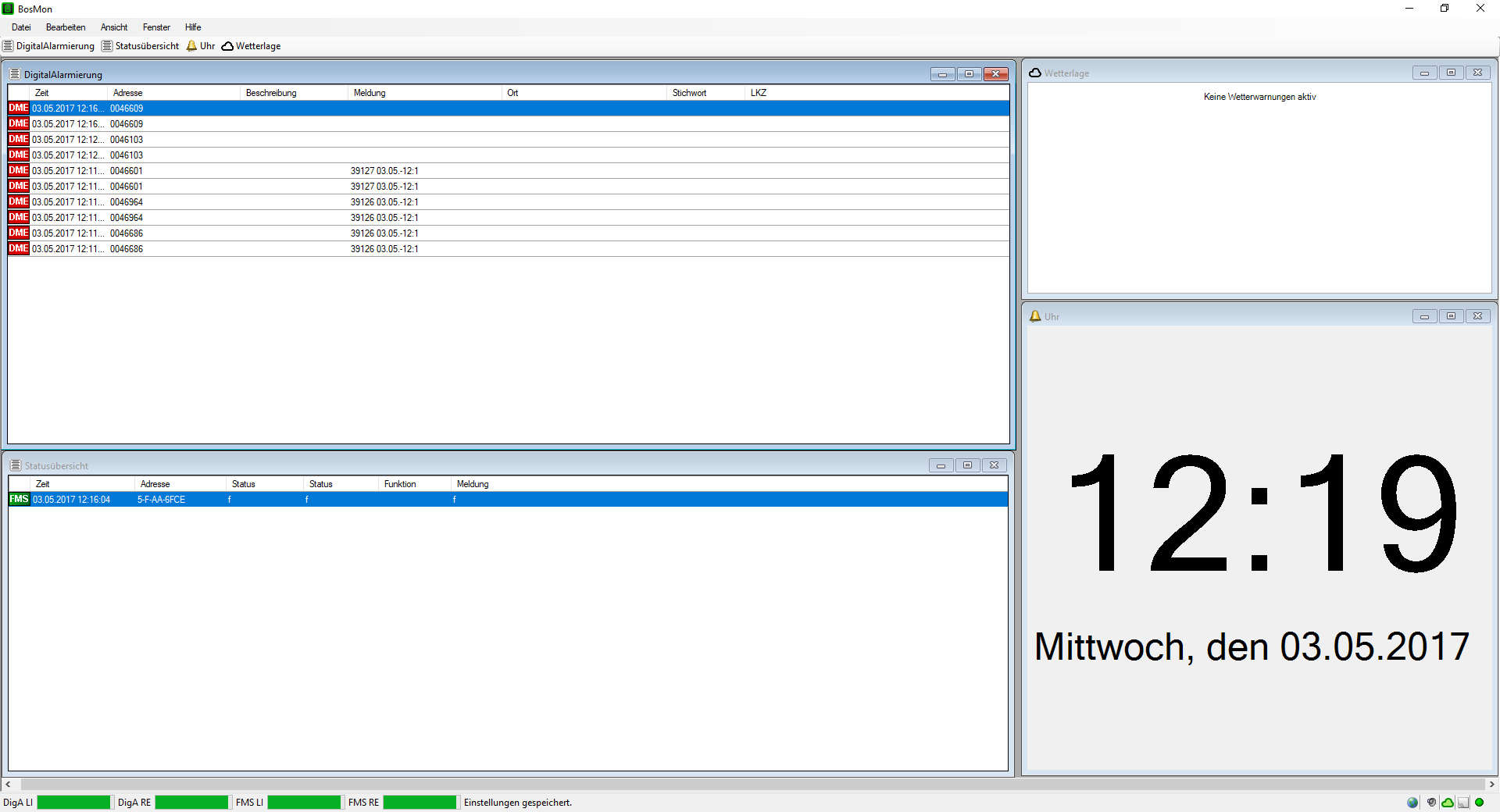Open the Hilfe menu
1500x812 pixels.
(x=193, y=27)
